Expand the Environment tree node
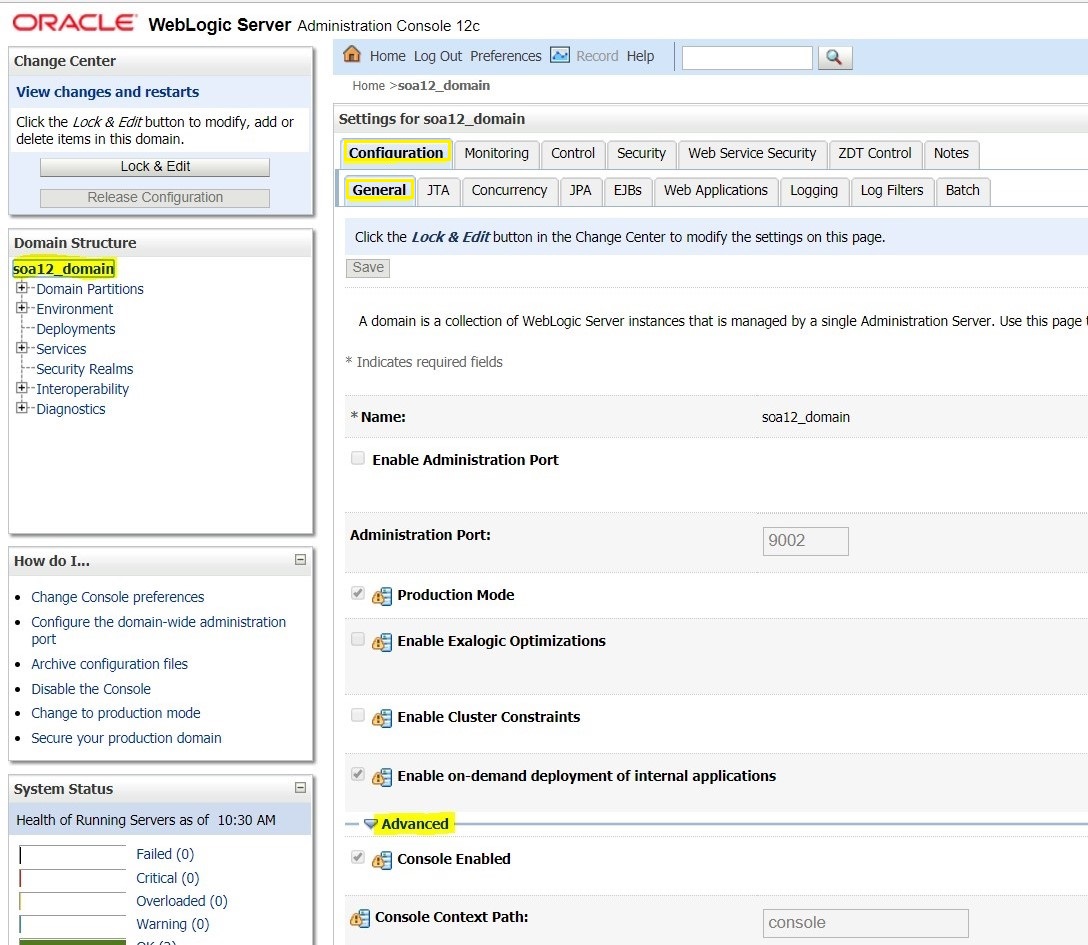1088x945 pixels. [x=22, y=309]
